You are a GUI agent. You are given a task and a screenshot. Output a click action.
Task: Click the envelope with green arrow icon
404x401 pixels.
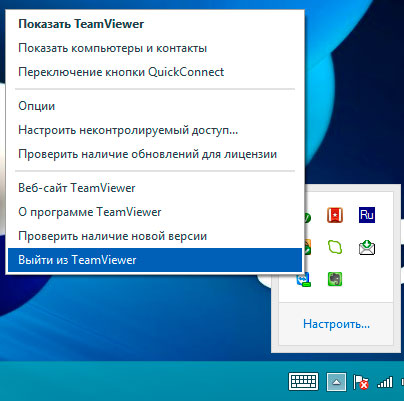tap(367, 247)
